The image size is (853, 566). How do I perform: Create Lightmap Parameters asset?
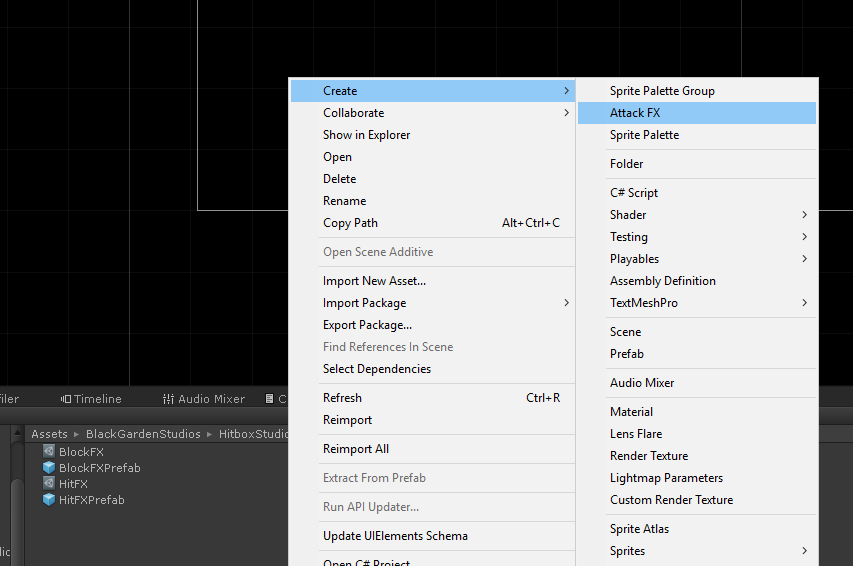(697, 478)
